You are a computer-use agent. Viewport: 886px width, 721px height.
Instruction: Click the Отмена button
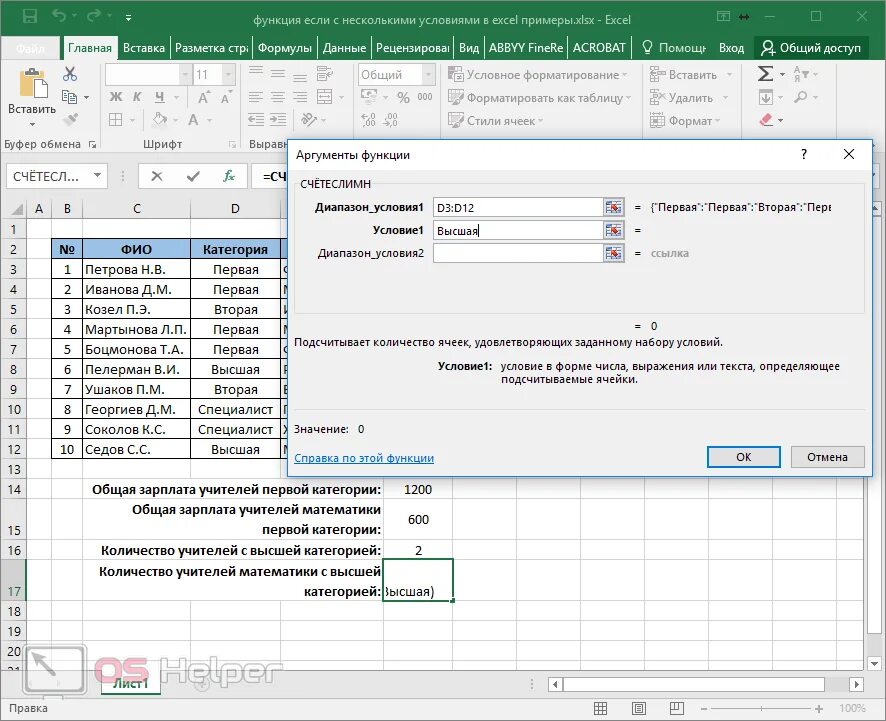coord(827,457)
